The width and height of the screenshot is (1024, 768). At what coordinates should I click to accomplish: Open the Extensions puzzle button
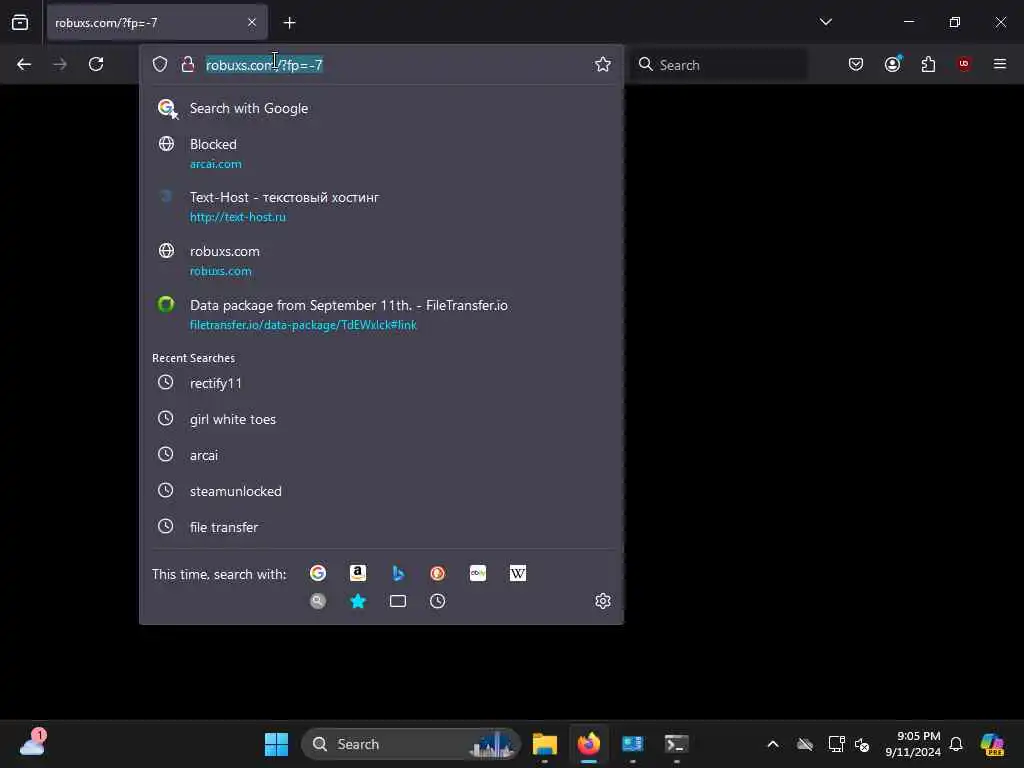click(x=928, y=64)
